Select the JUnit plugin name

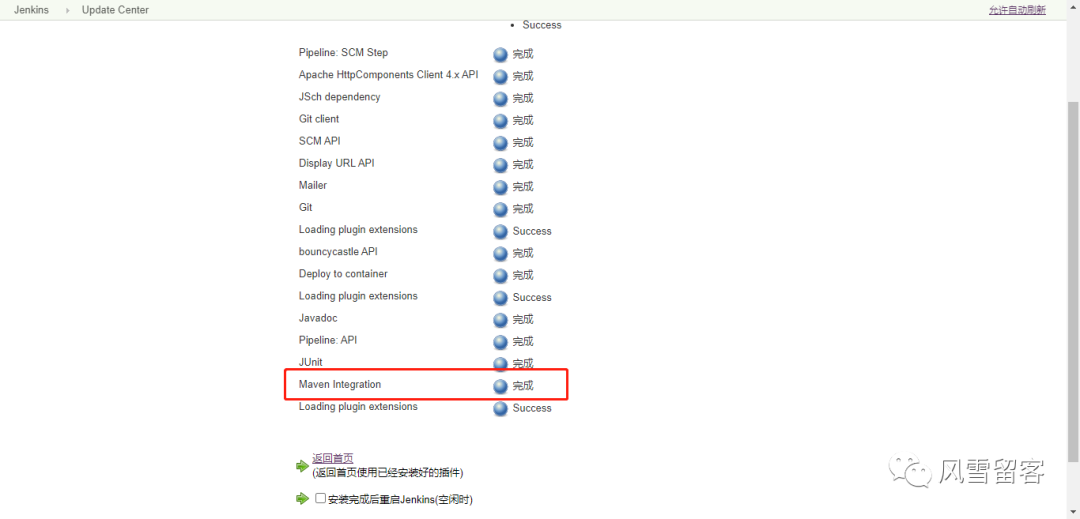(311, 362)
